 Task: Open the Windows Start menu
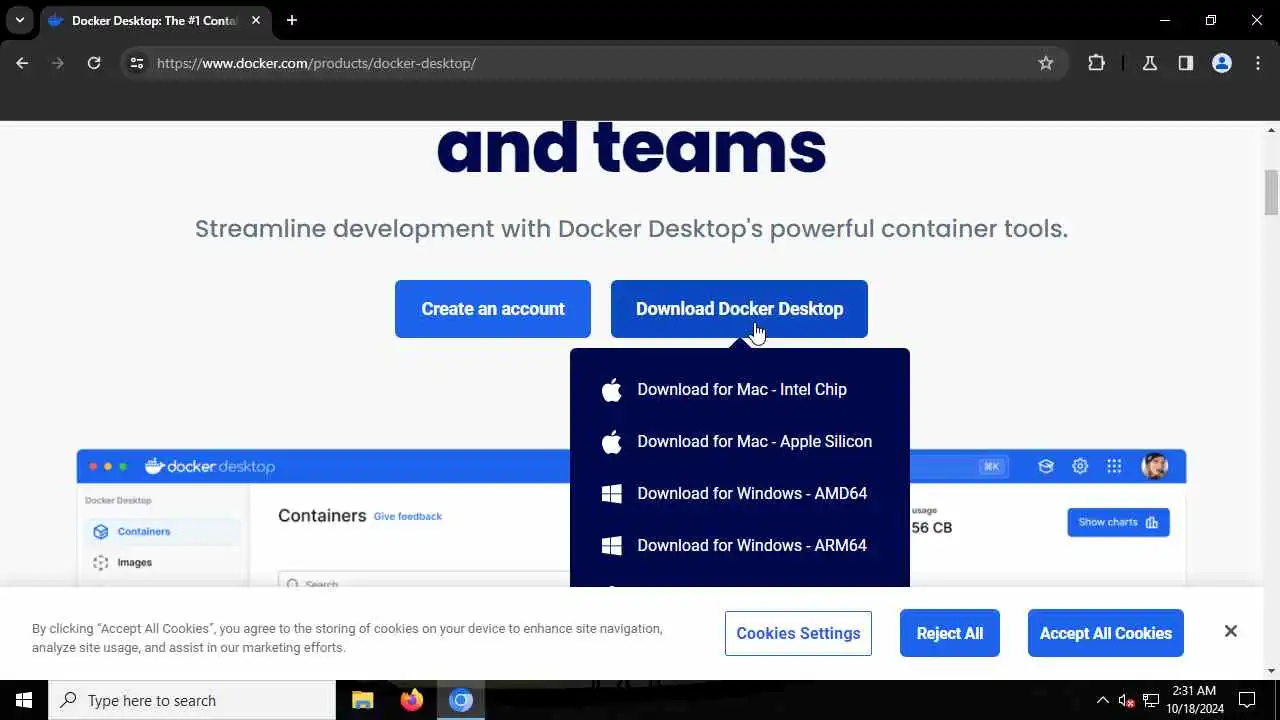(x=24, y=700)
